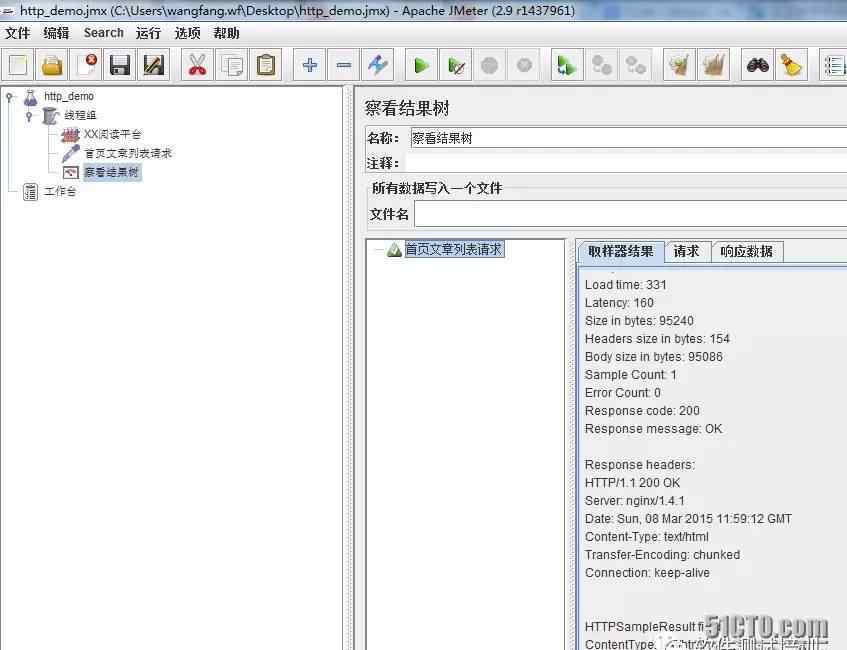
Task: Open the 选项 menu
Action: coord(187,33)
